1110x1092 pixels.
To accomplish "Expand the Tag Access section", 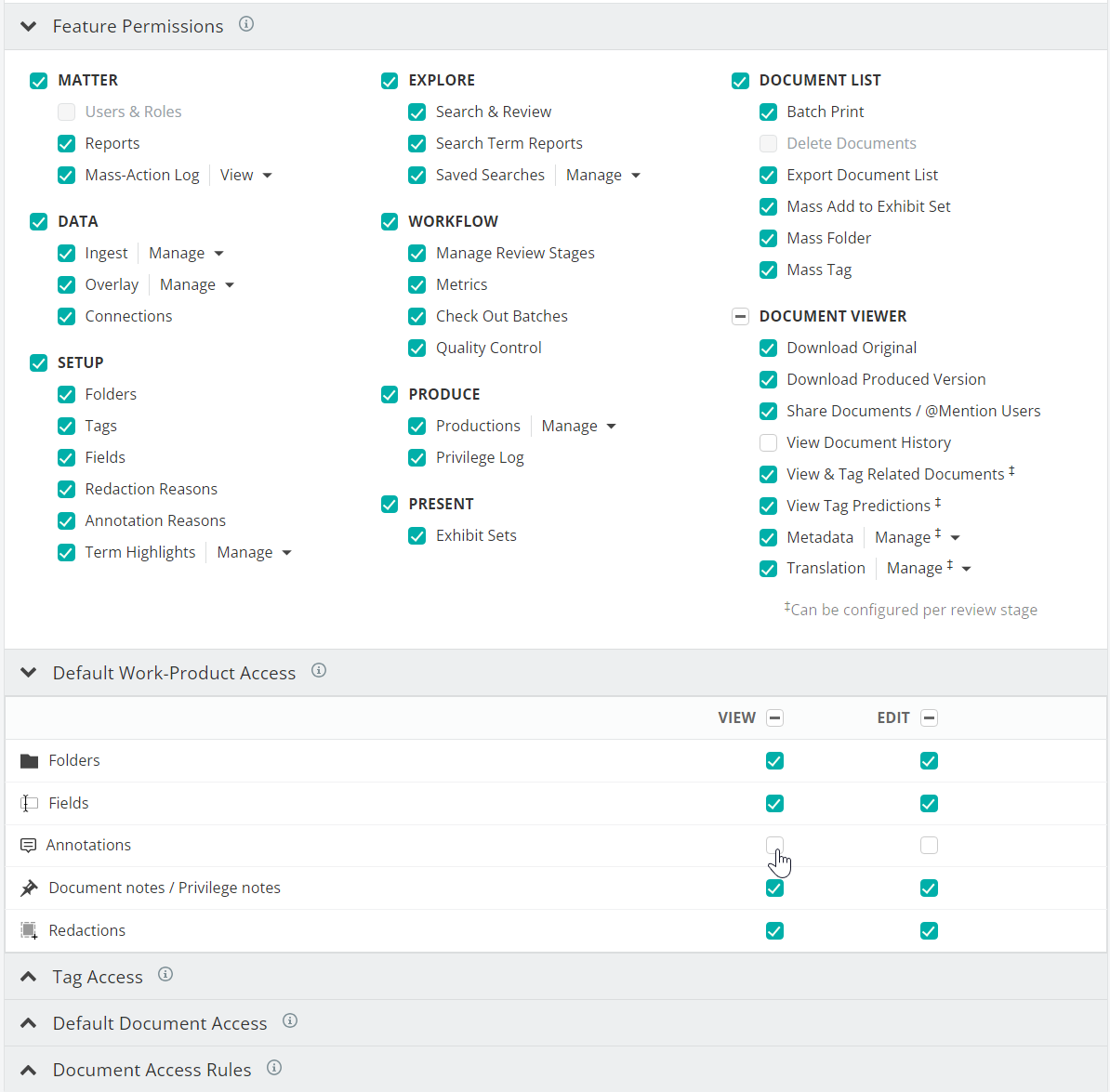I will click(28, 977).
